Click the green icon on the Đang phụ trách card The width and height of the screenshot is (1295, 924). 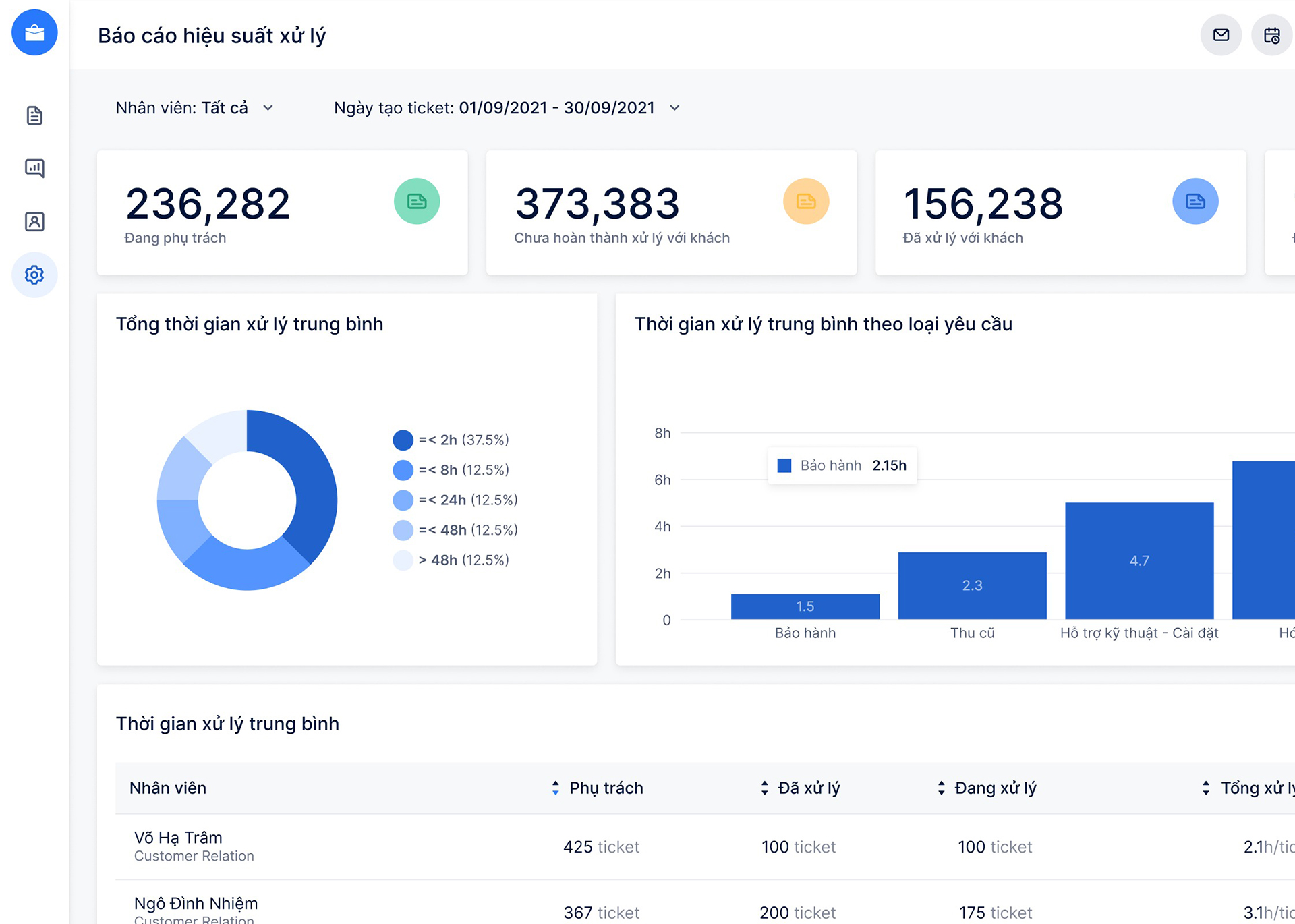(417, 201)
